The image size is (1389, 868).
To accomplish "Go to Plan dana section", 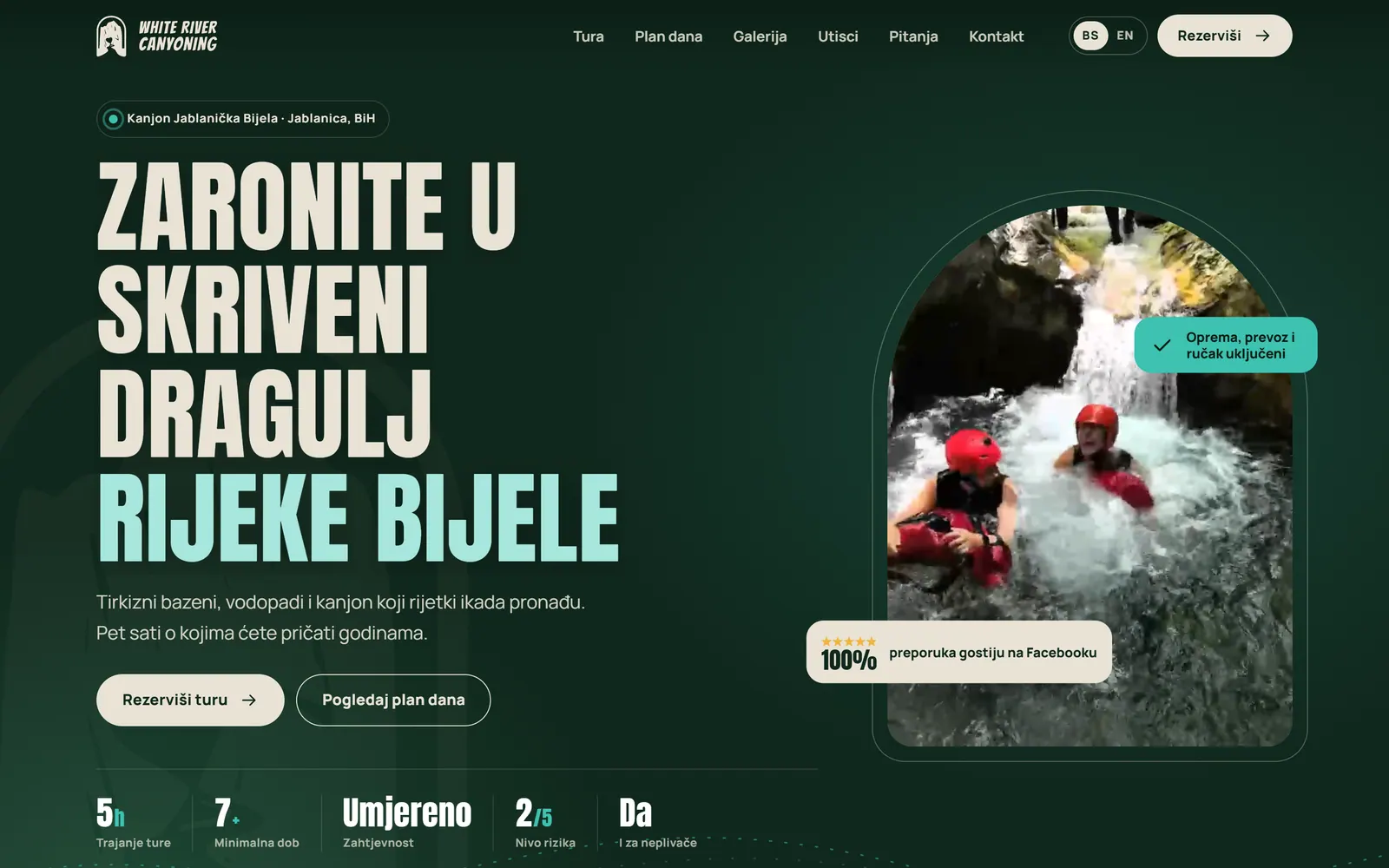I will point(668,36).
